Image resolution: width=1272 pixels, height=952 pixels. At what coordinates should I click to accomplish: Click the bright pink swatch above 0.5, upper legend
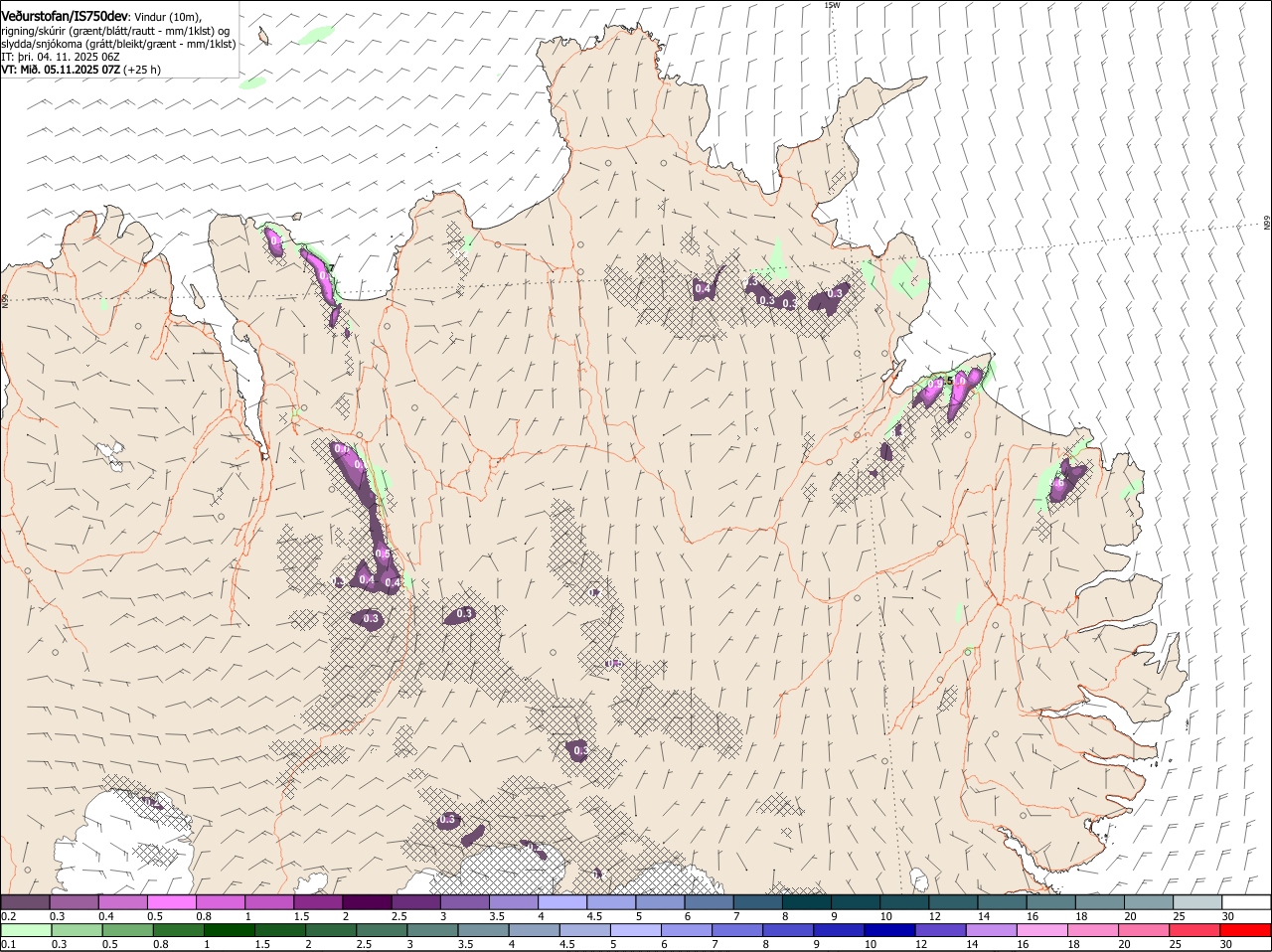(171, 902)
